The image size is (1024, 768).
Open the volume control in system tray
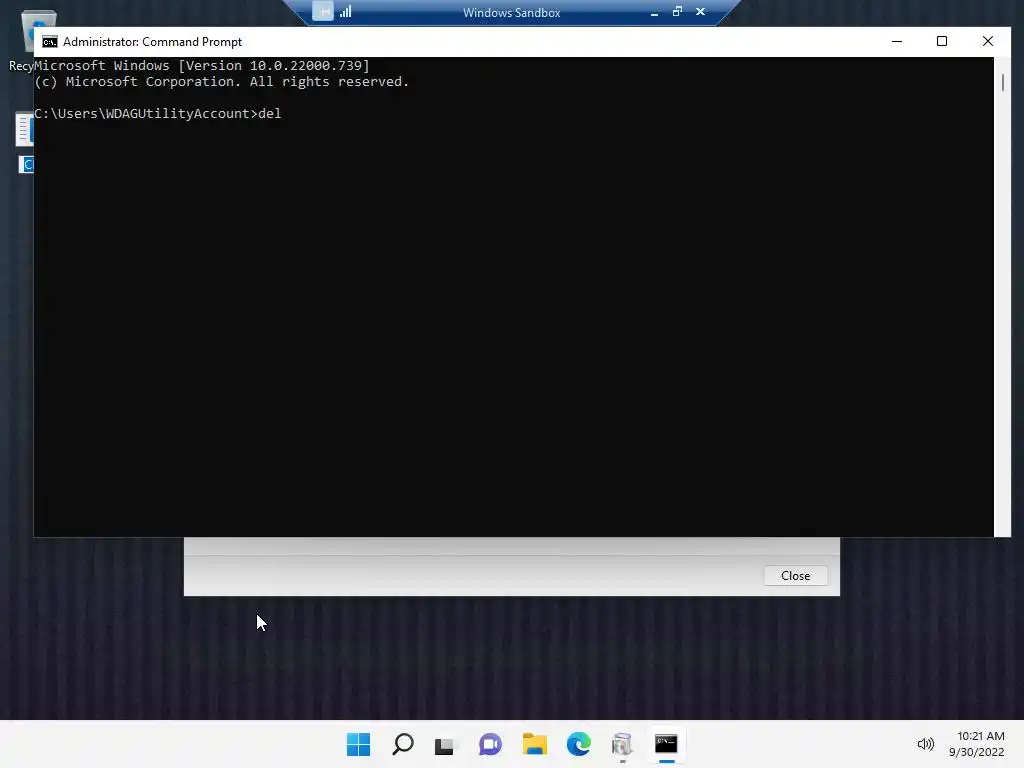(x=925, y=744)
